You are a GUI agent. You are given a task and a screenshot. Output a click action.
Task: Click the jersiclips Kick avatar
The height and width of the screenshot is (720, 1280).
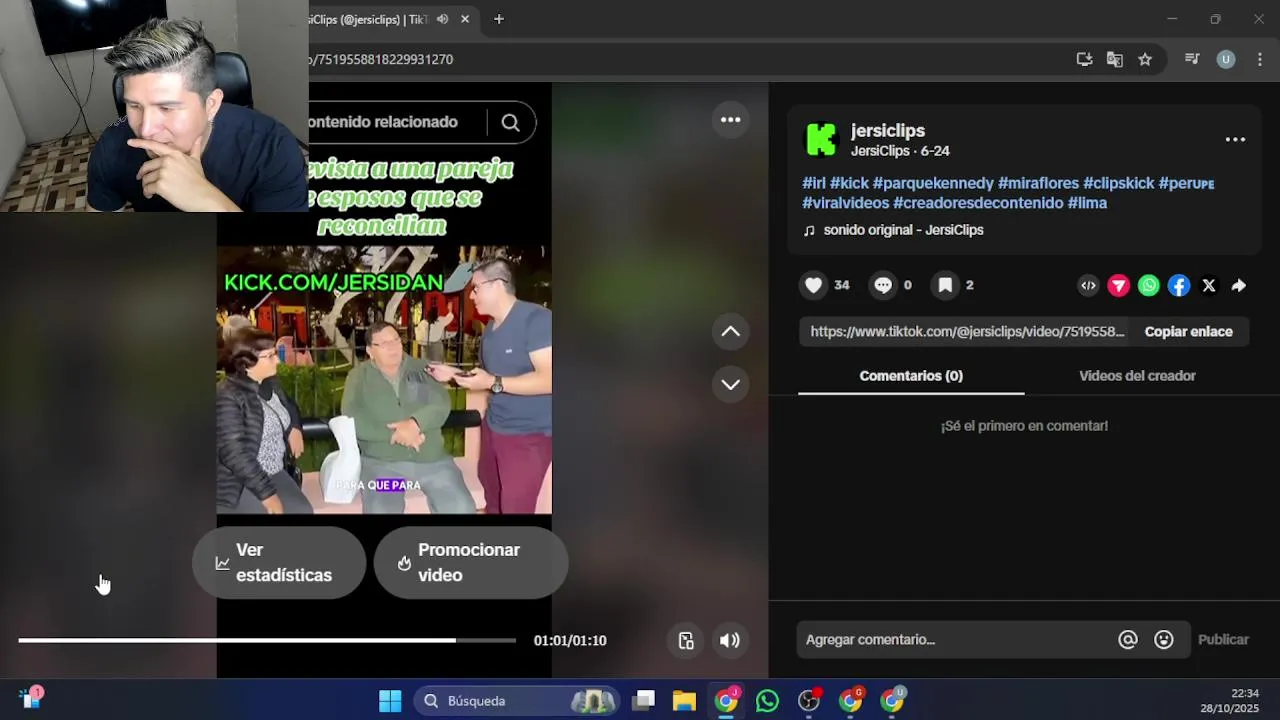coord(821,140)
